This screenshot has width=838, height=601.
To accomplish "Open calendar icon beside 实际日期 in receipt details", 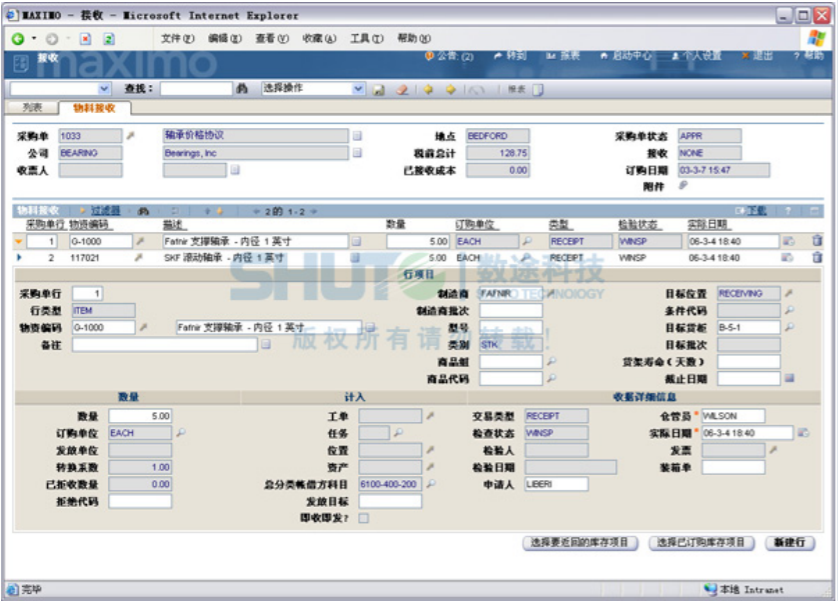I will click(803, 433).
